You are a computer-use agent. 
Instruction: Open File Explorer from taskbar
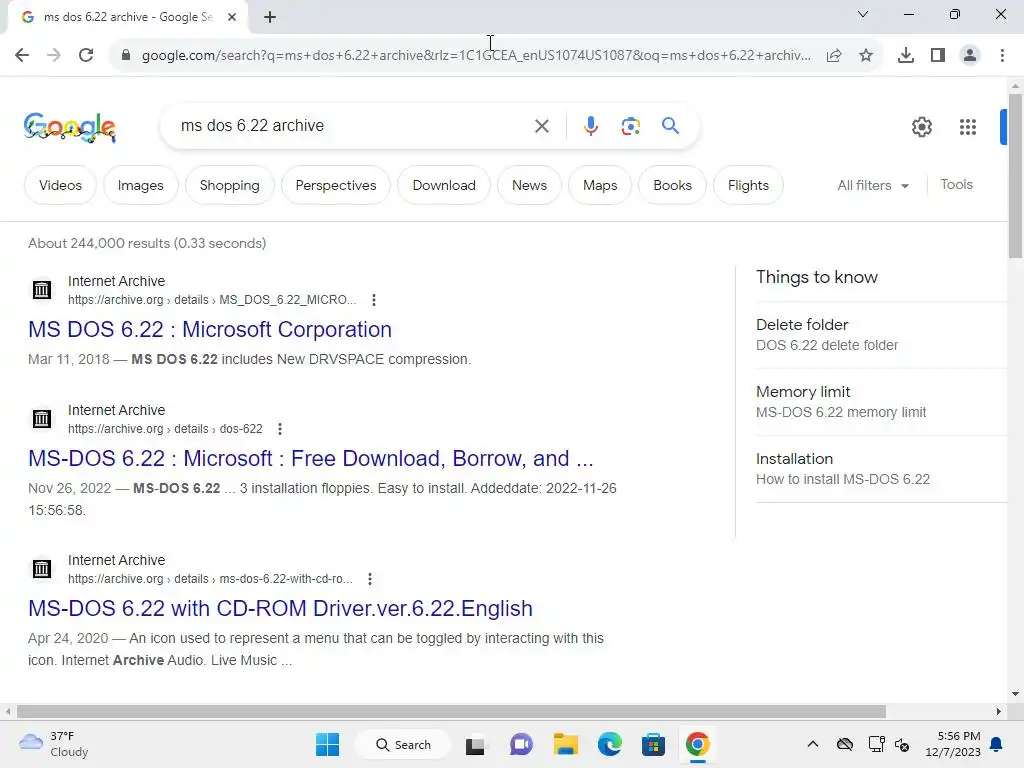tap(566, 744)
